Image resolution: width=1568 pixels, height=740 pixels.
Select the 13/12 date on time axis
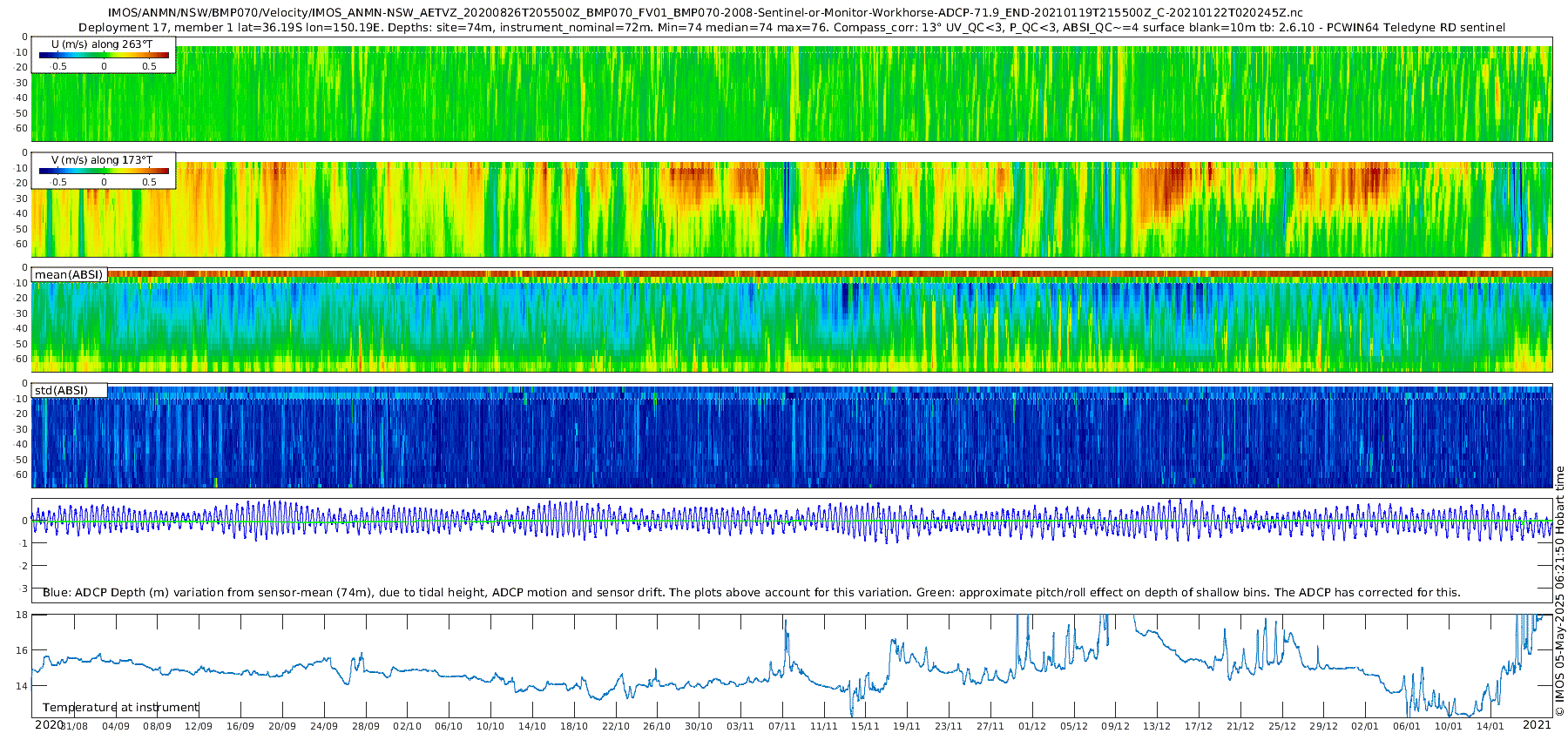1157,726
